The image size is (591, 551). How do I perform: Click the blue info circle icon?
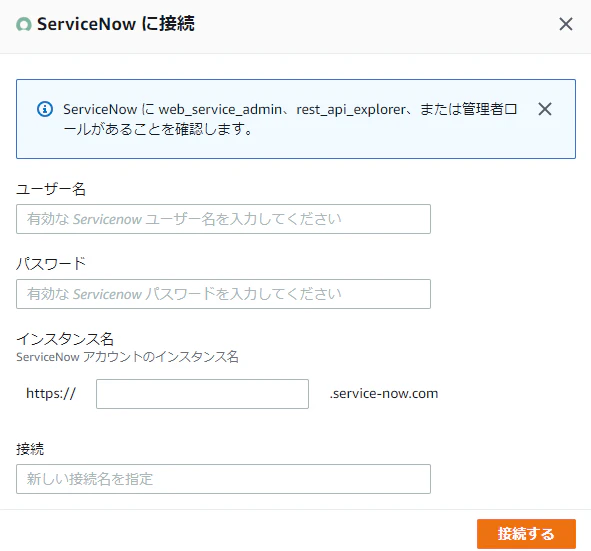(45, 109)
